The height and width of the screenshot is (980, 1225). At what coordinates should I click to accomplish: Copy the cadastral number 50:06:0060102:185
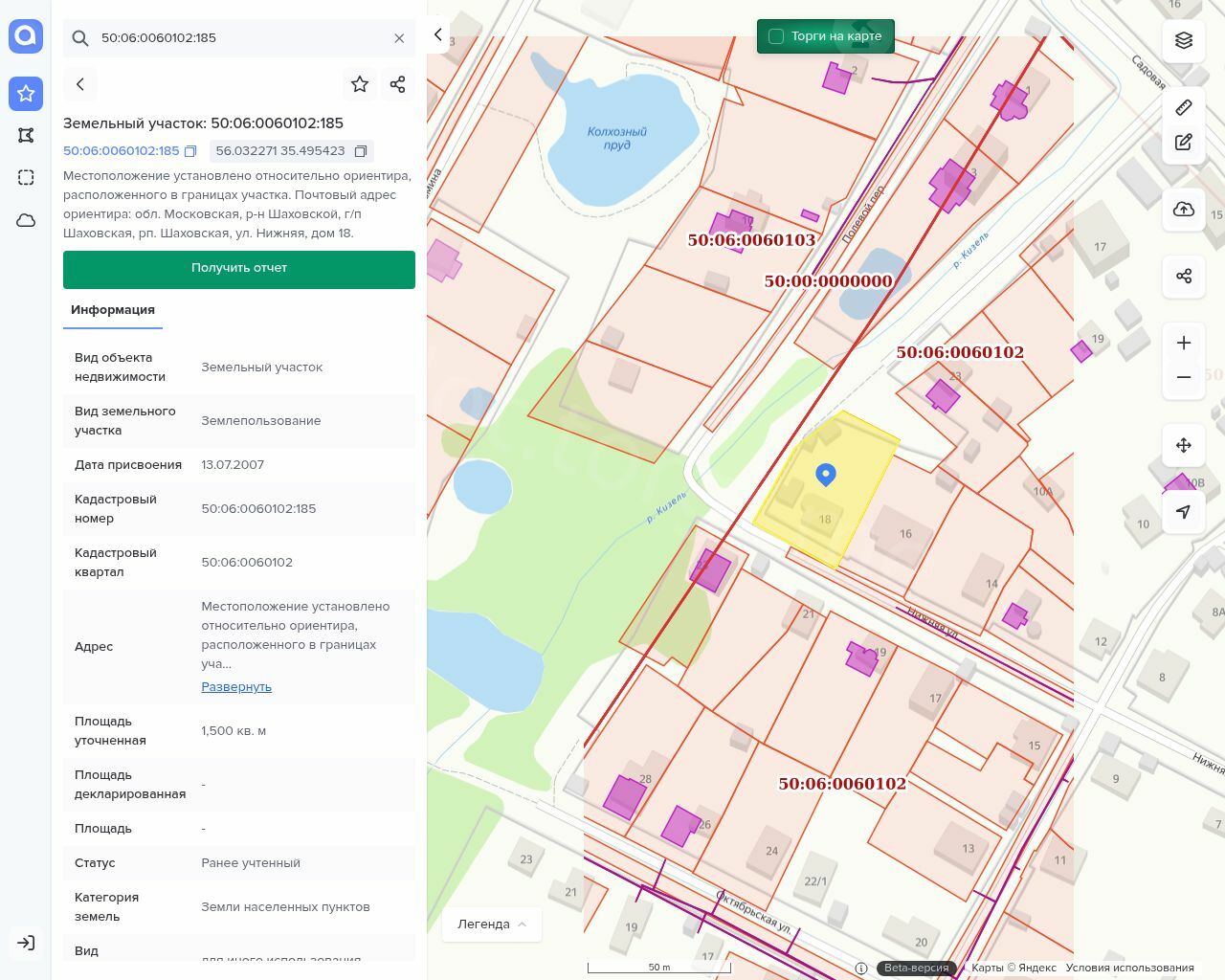190,151
